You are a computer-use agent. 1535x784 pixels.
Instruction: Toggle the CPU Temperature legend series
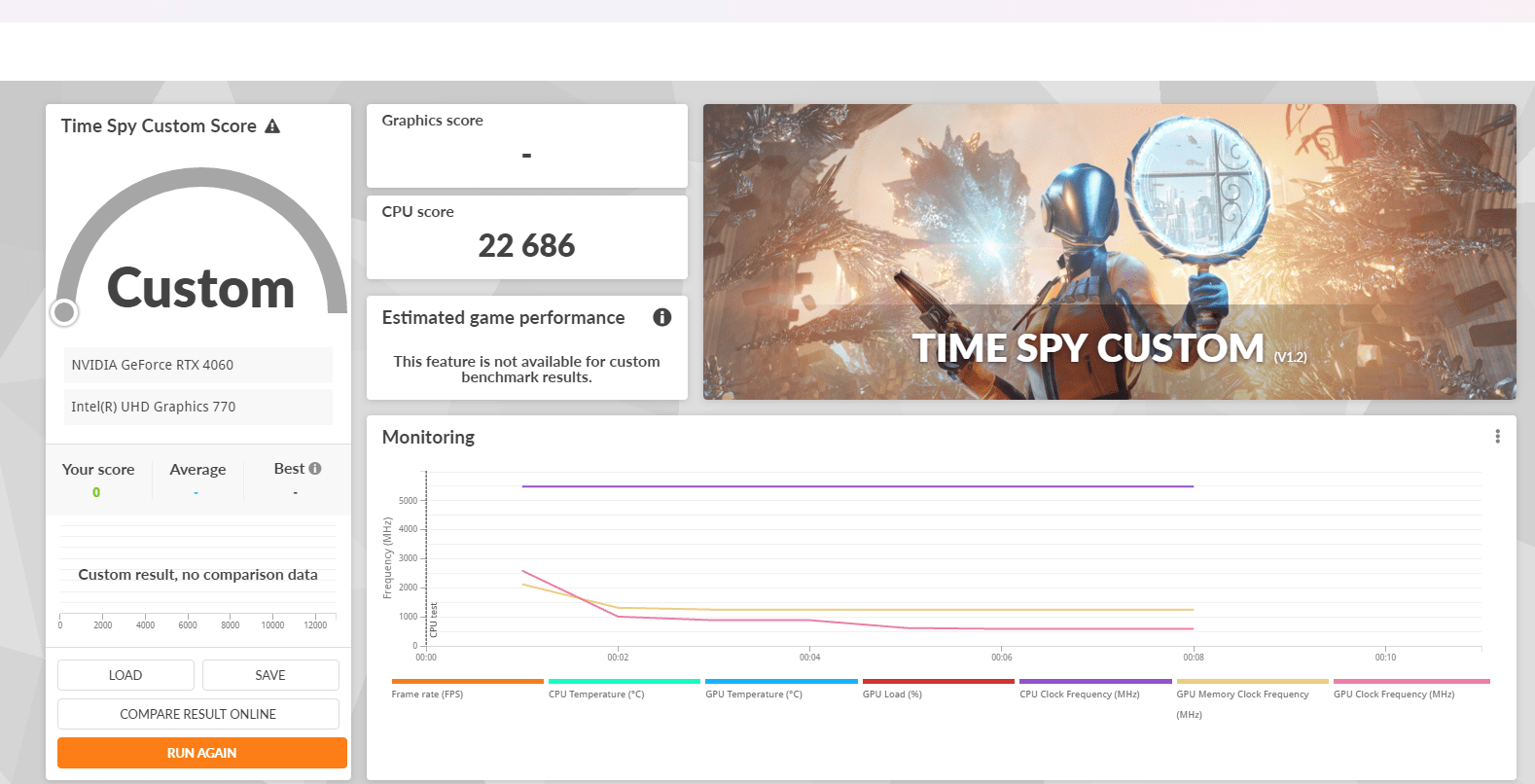click(596, 694)
